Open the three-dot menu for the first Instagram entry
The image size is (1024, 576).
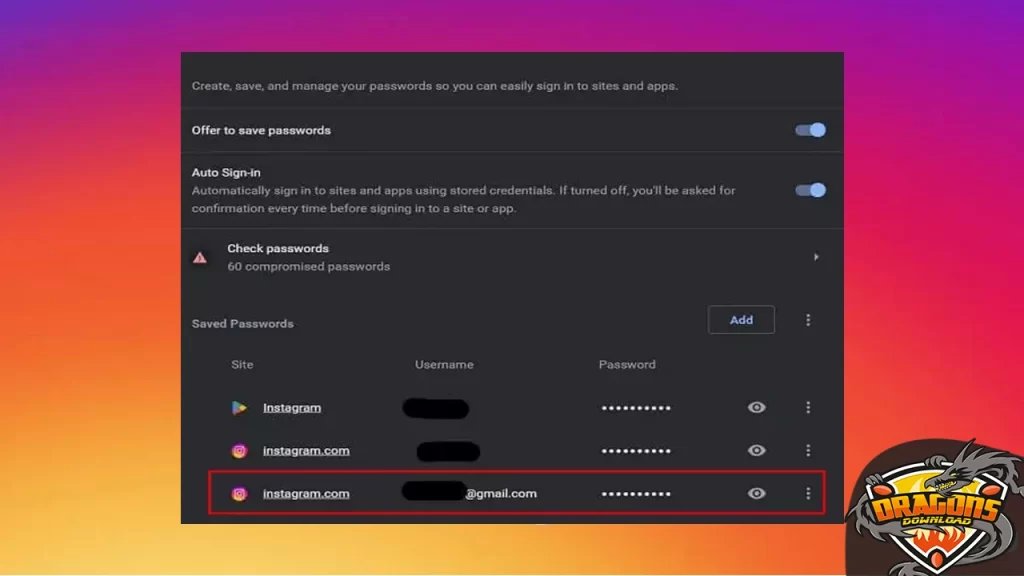point(808,407)
